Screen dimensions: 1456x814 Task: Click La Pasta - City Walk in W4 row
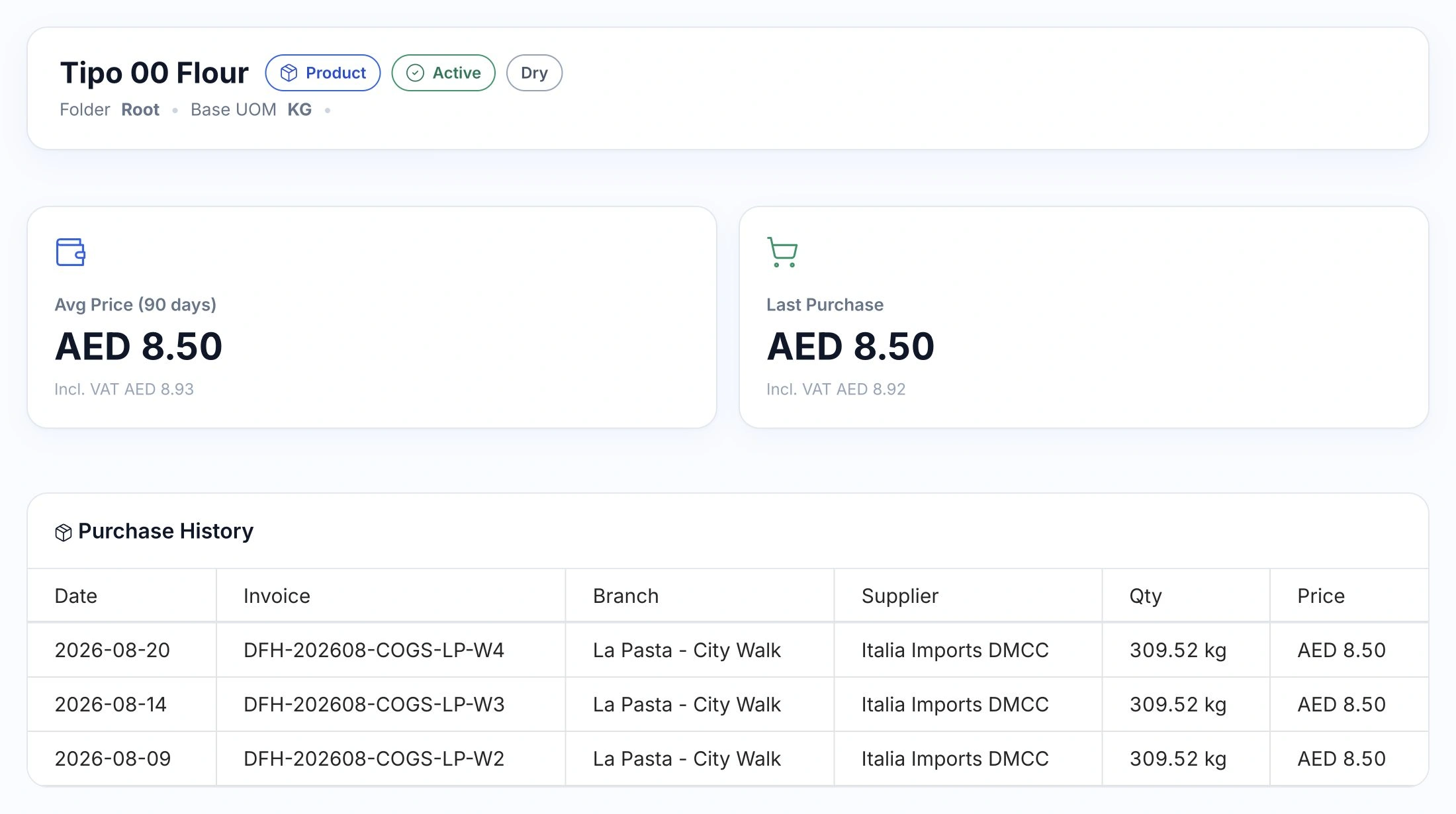point(687,651)
